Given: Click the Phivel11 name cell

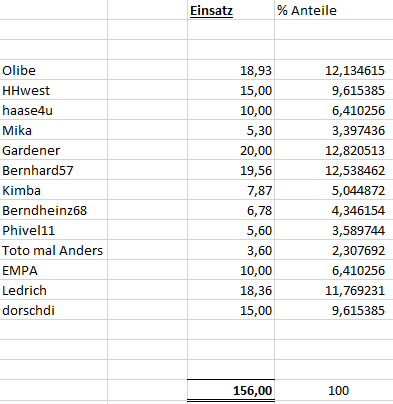Looking at the screenshot, I should pos(54,230).
